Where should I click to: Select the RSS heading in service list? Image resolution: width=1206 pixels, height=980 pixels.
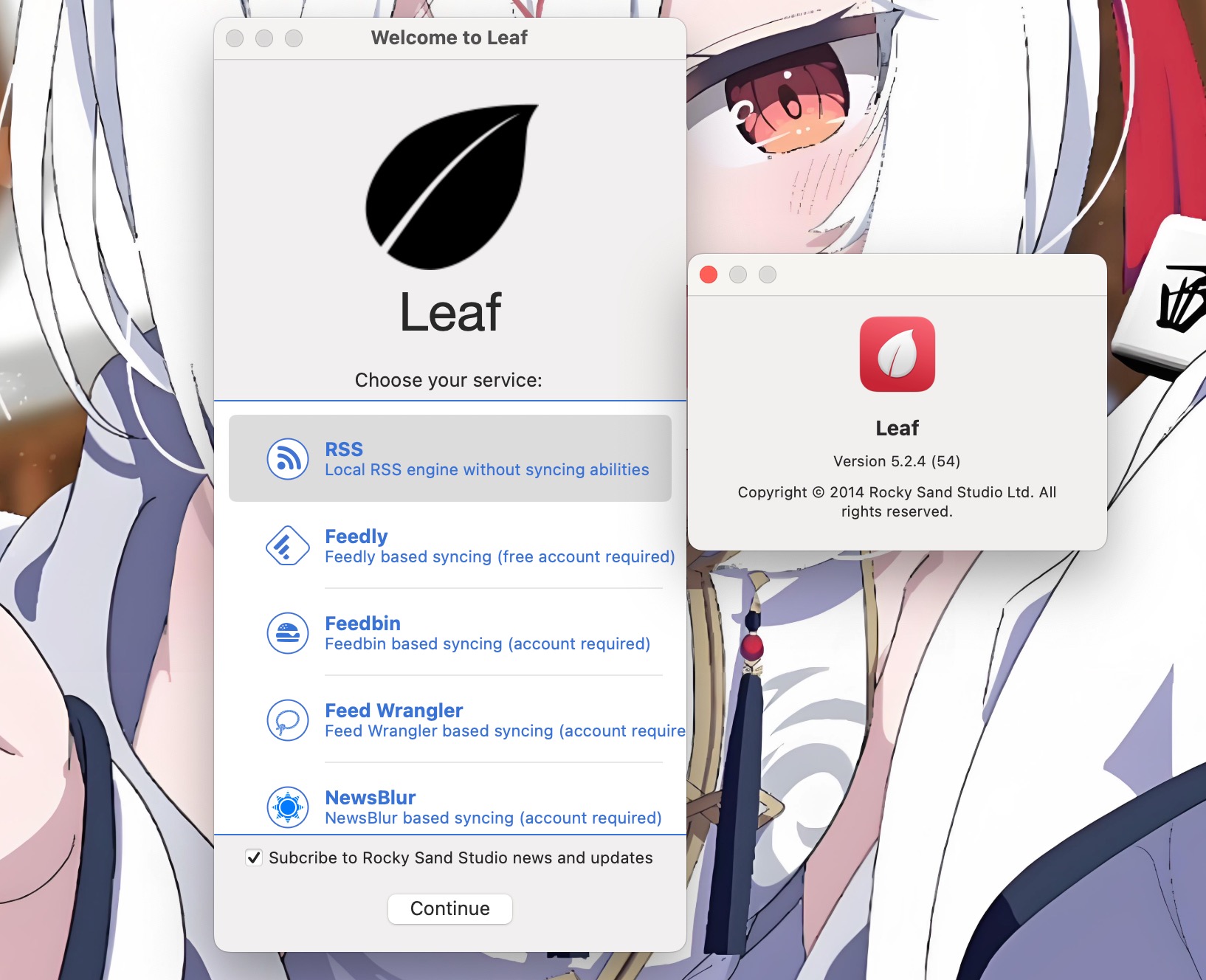344,449
